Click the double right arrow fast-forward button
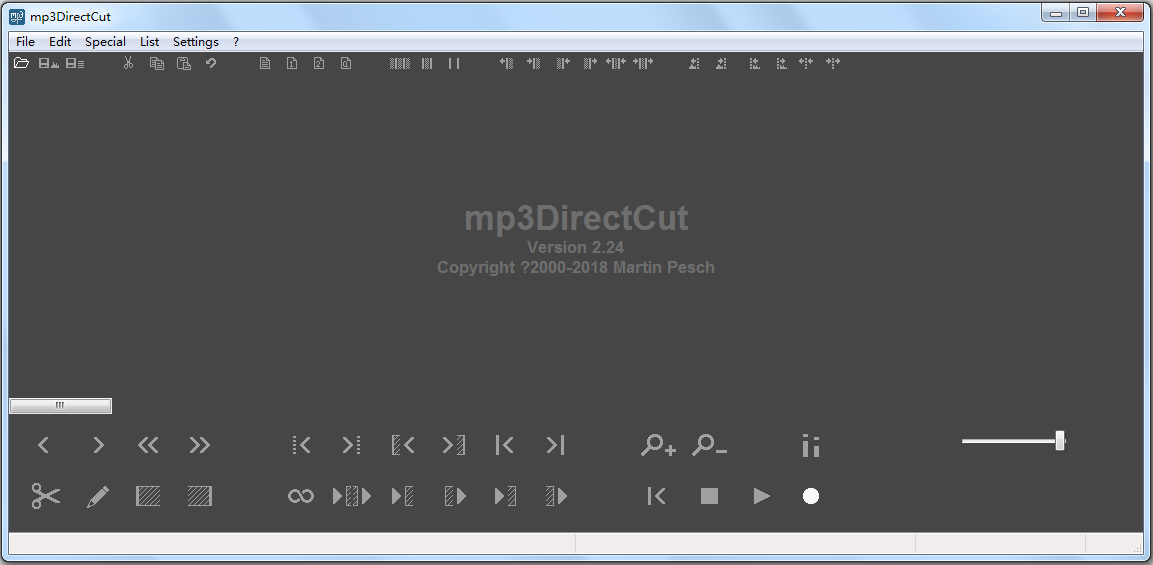Image resolution: width=1153 pixels, height=565 pixels. point(200,446)
